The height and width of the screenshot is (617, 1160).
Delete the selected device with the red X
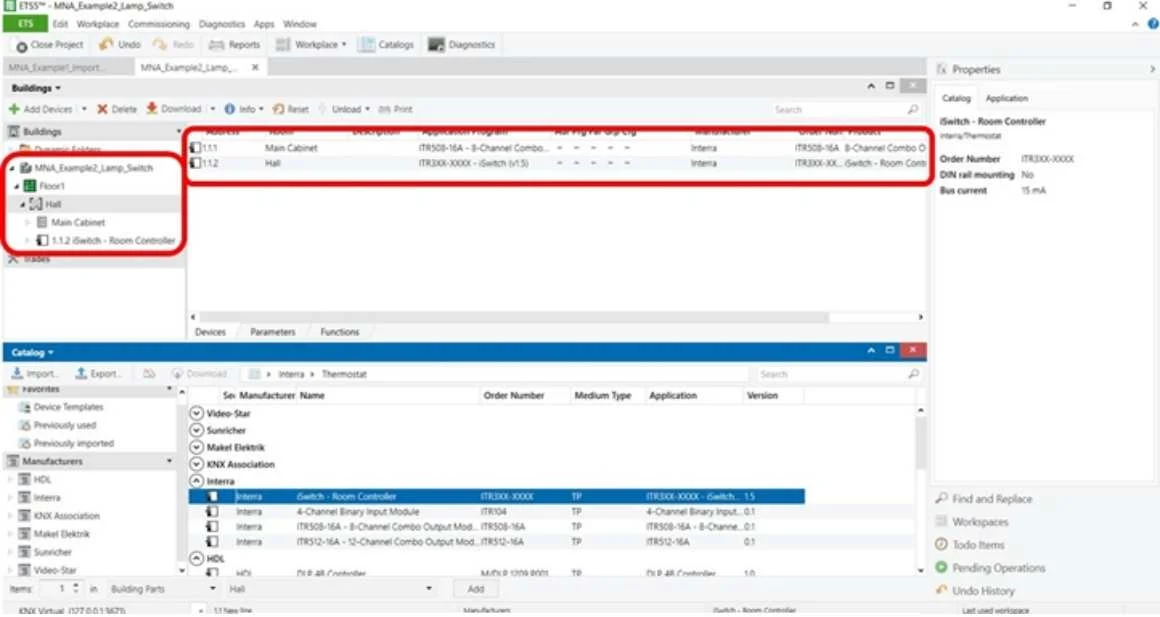coord(102,109)
